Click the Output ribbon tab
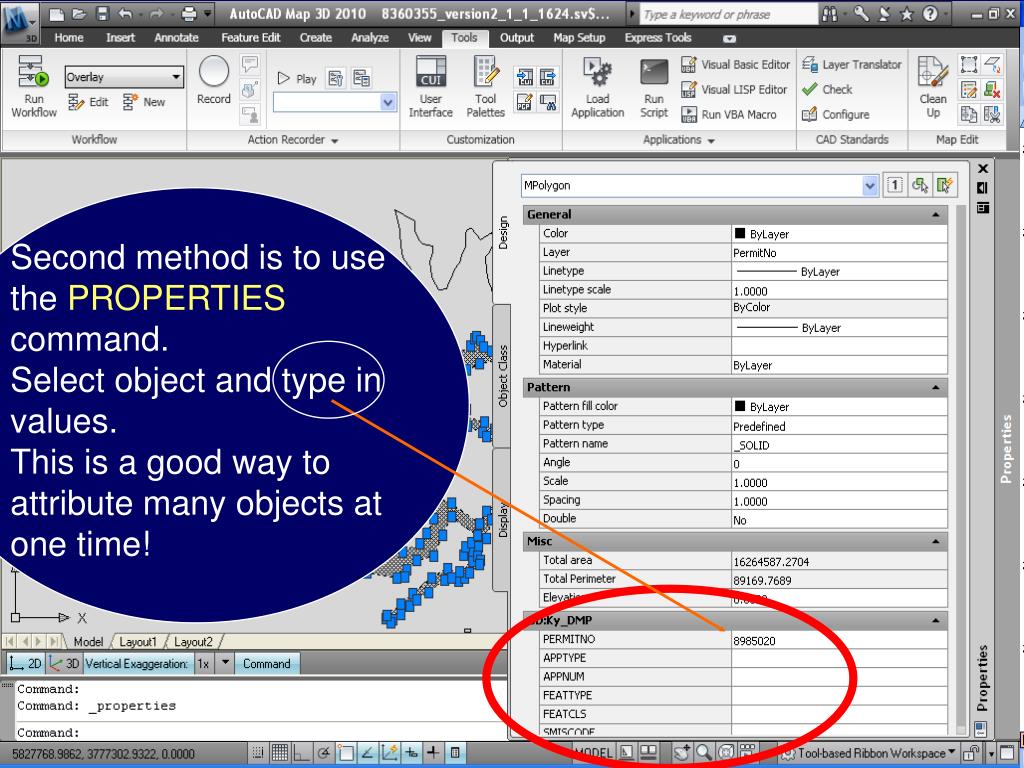This screenshot has width=1024, height=768. [x=517, y=38]
